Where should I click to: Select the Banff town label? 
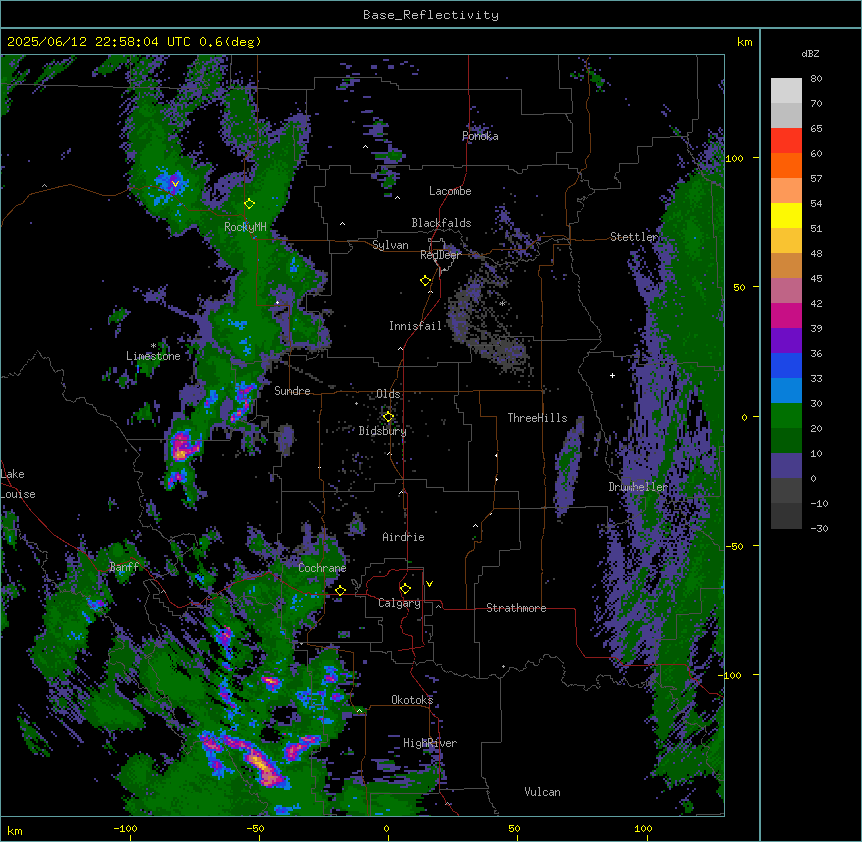[x=124, y=567]
